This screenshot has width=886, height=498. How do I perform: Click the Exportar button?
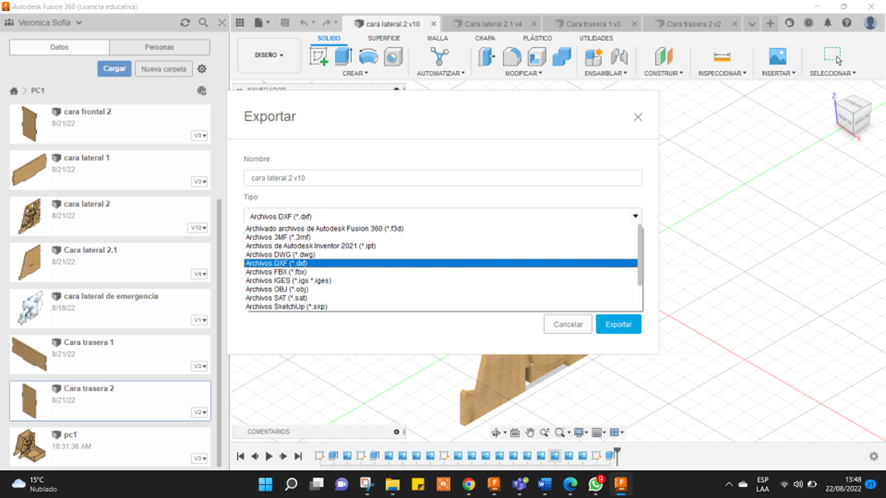coord(618,324)
